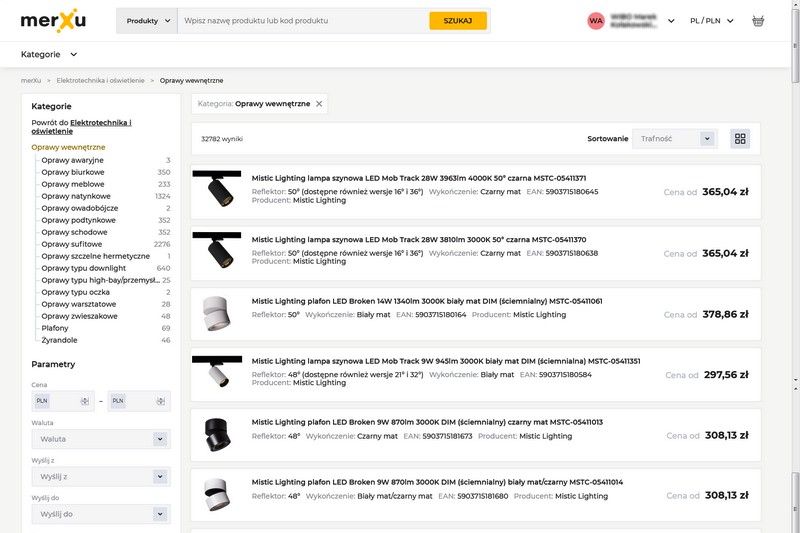Select Oprawy typu high-bay category
This screenshot has width=800, height=533.
101,280
